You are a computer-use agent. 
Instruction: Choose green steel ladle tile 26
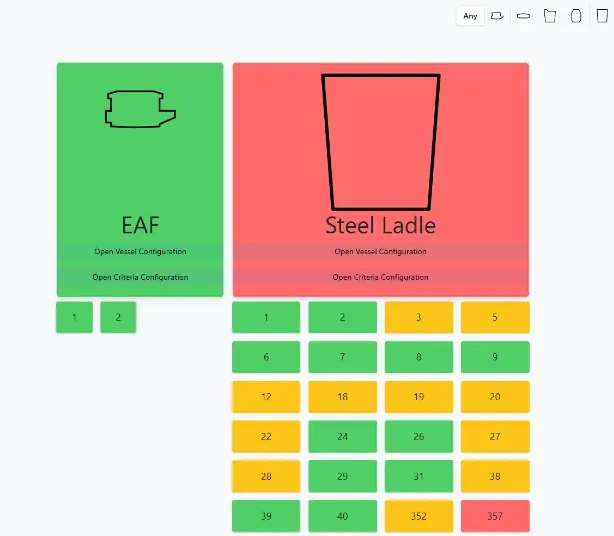(x=418, y=437)
